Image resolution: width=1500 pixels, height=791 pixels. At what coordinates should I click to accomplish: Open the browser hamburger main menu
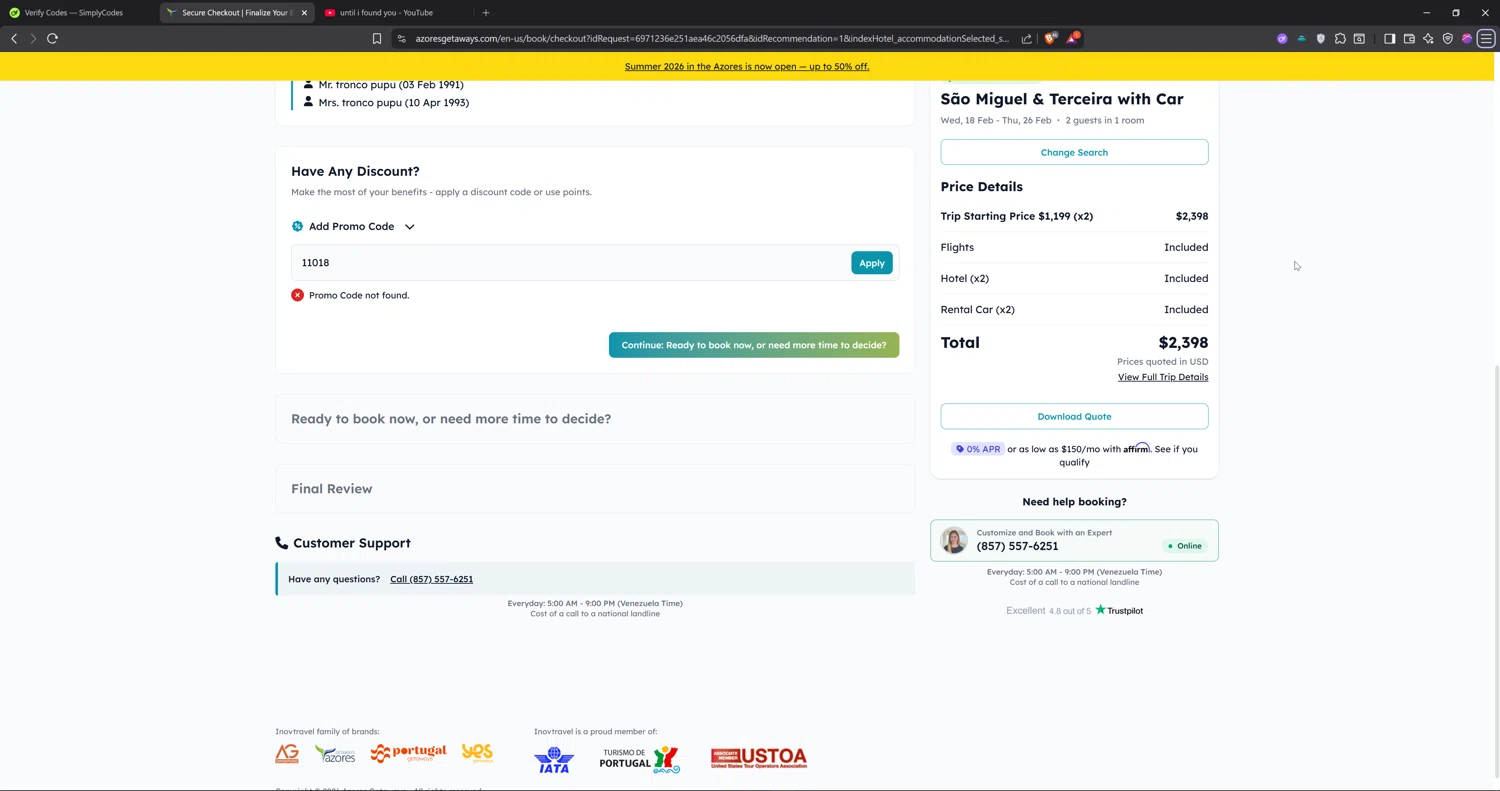point(1486,39)
